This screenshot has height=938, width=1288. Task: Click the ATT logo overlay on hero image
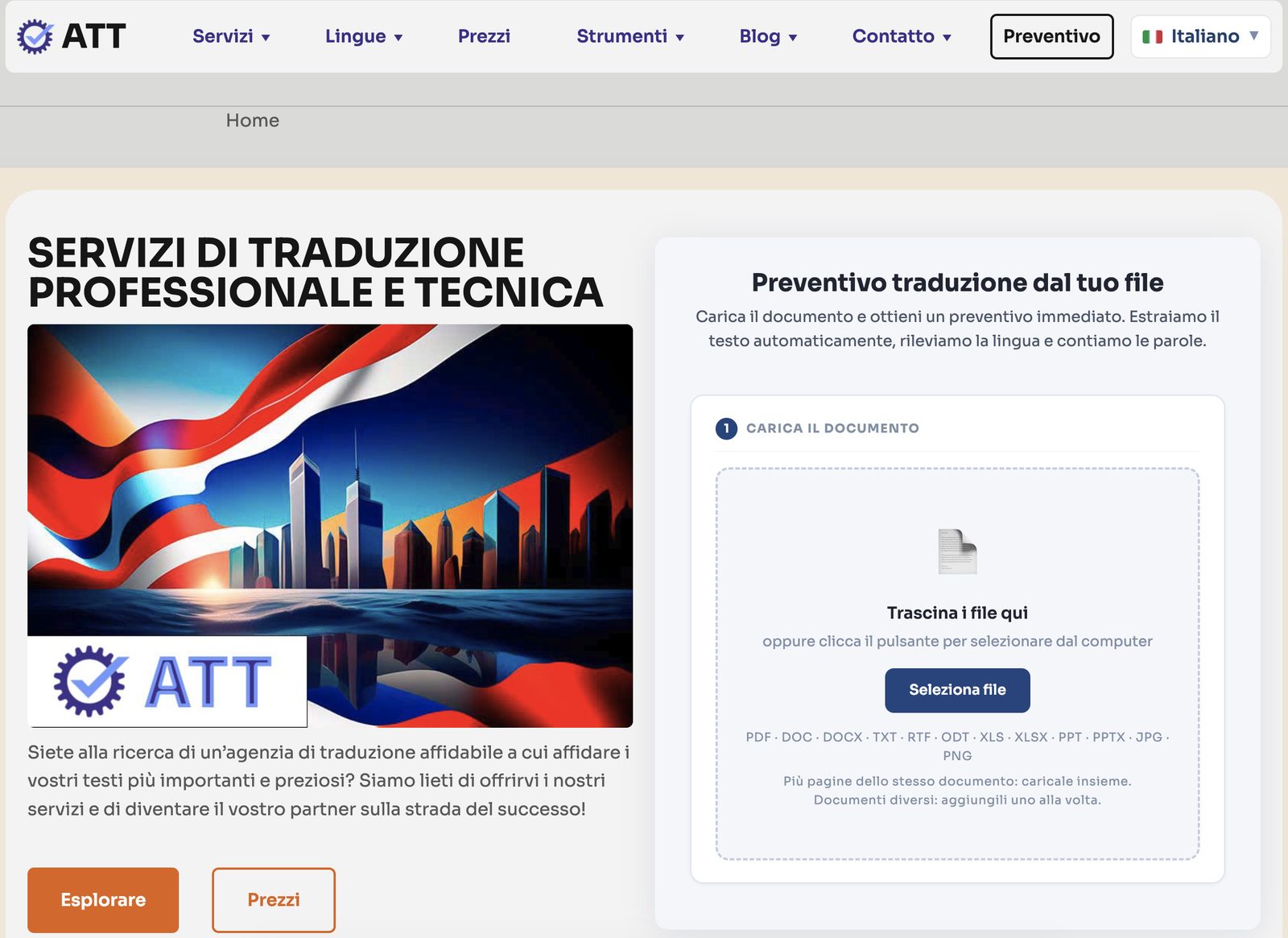click(x=167, y=682)
